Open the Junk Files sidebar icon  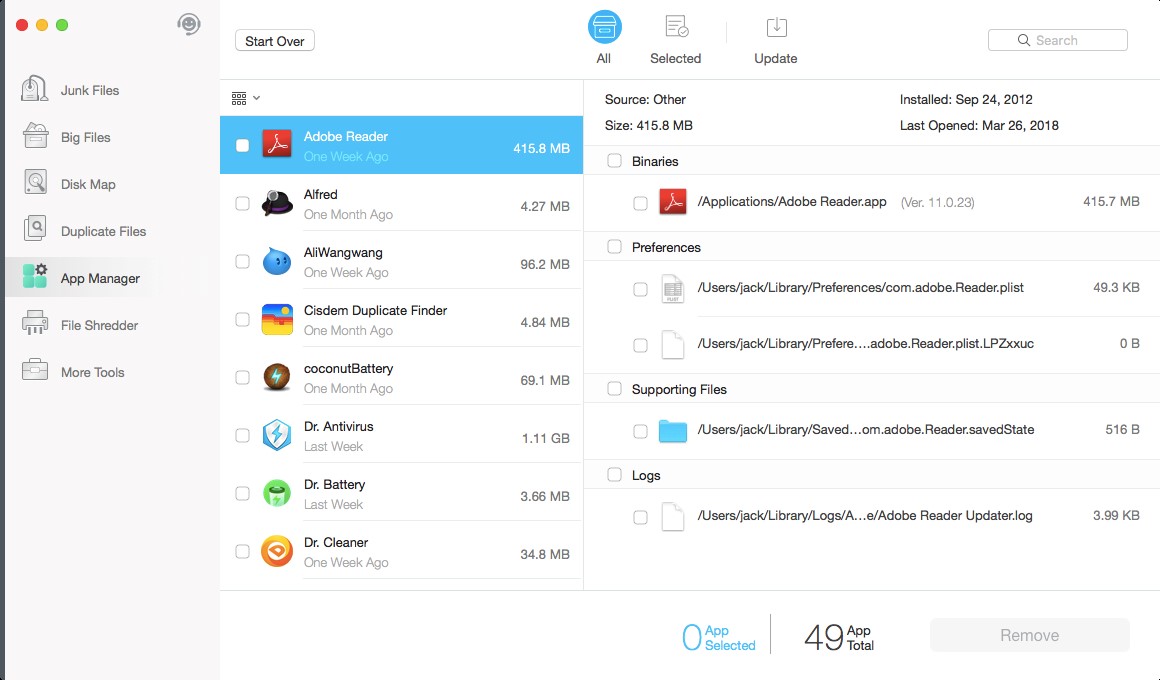click(35, 90)
